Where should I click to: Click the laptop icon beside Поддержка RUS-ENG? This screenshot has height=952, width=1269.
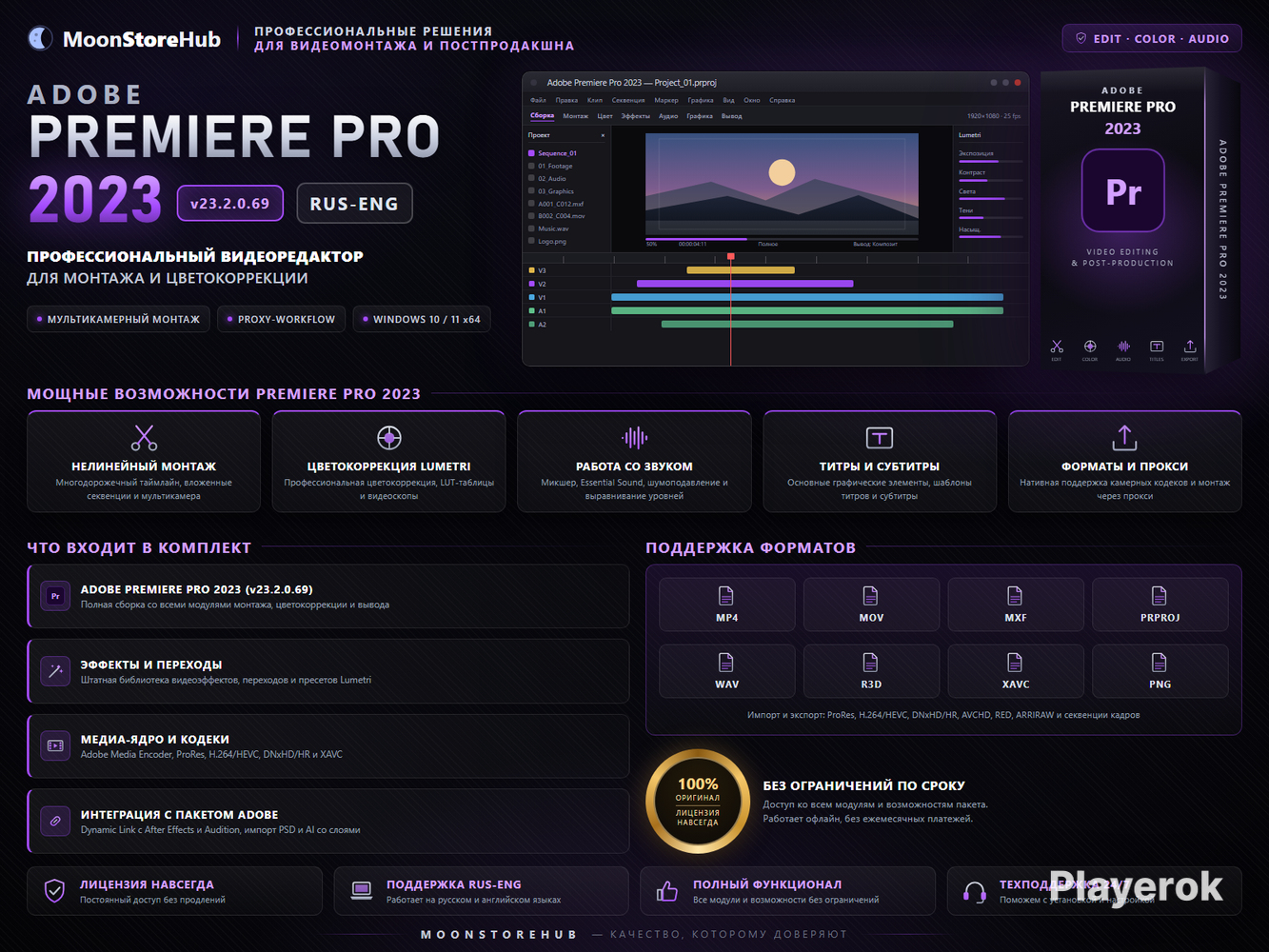tap(362, 891)
